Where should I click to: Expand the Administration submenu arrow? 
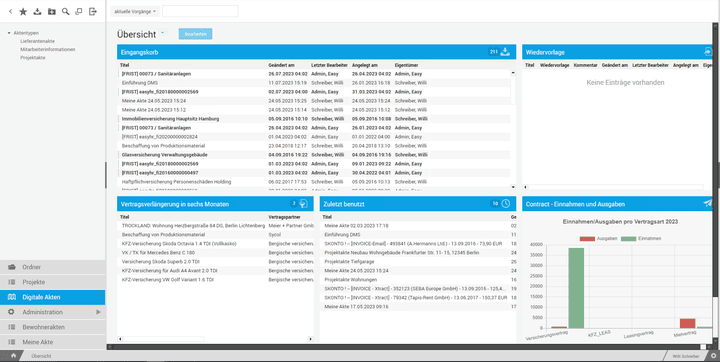click(x=98, y=312)
